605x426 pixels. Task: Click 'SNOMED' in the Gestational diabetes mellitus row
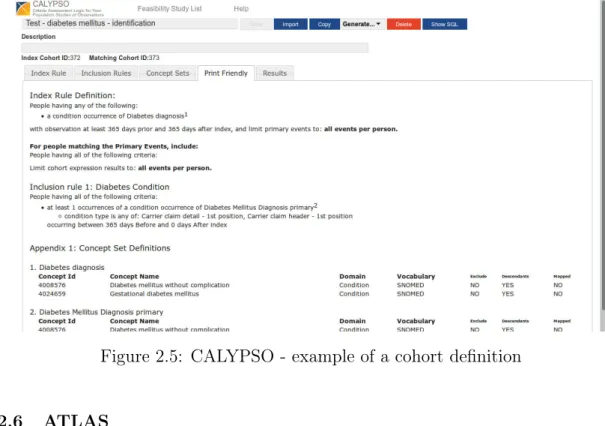click(x=410, y=294)
